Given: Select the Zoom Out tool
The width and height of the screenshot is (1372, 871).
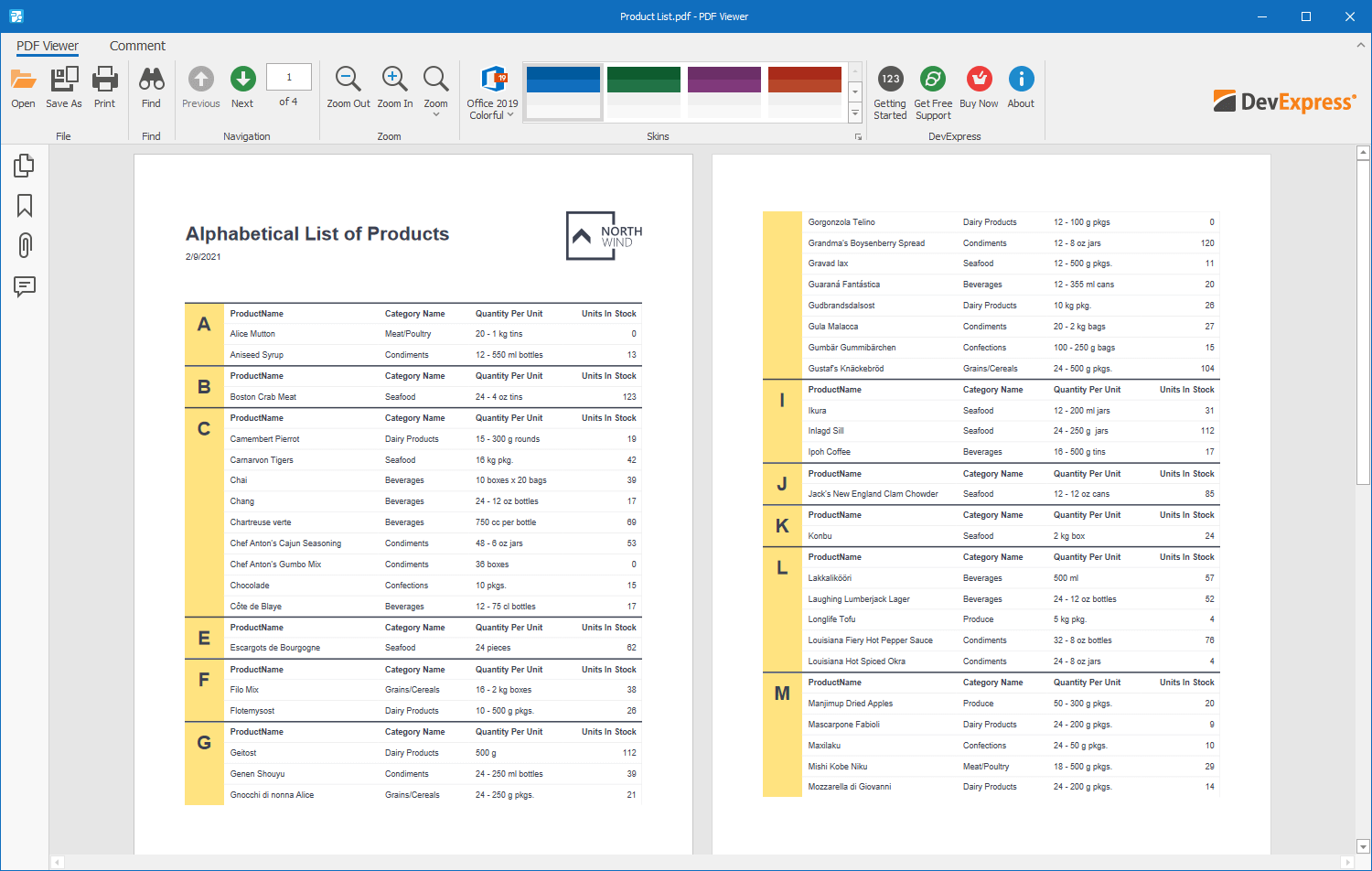Looking at the screenshot, I should click(x=348, y=87).
